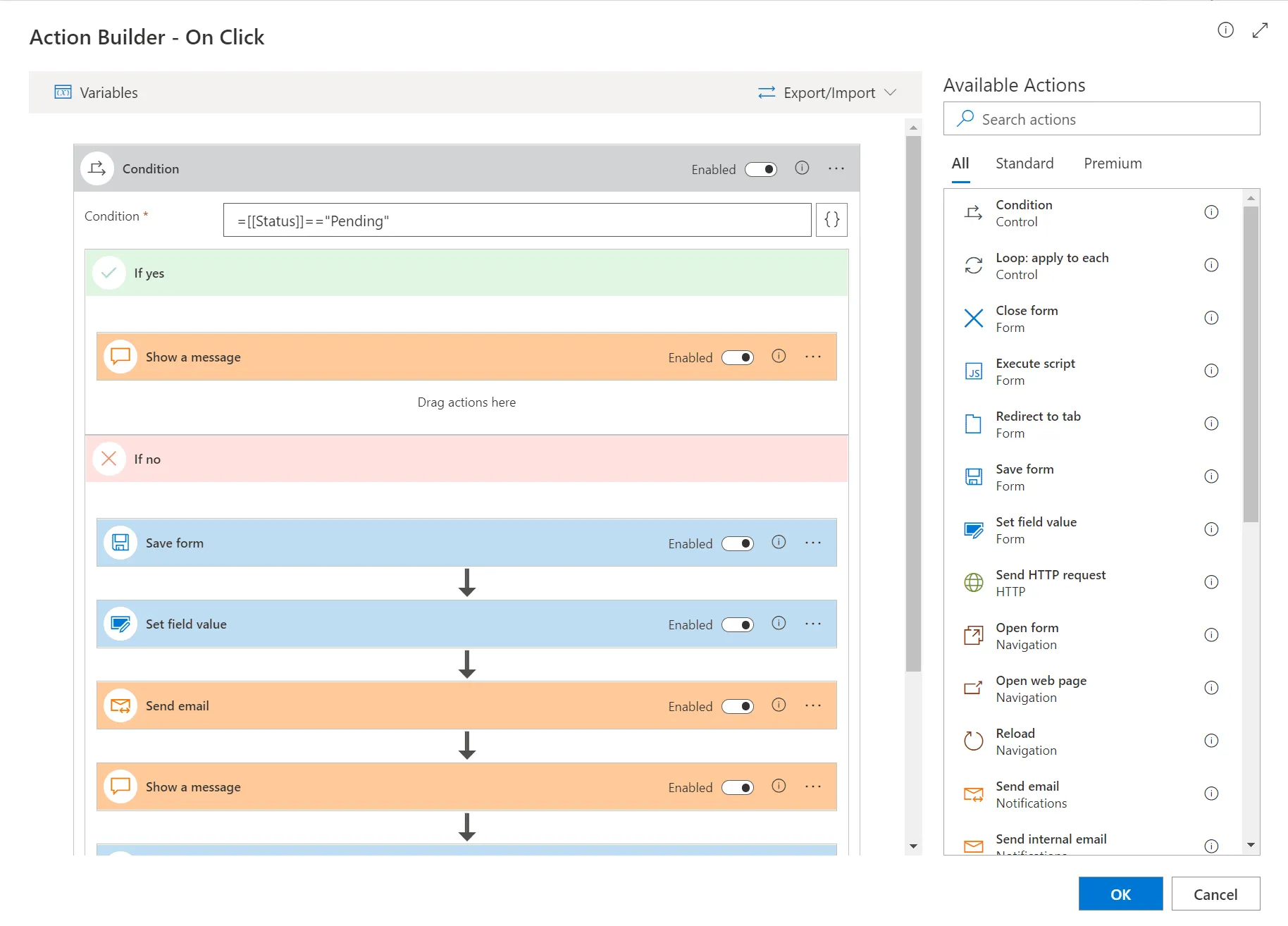Screen dimensions: 1288x926
Task: Open the Export/Import dropdown
Action: pos(827,93)
